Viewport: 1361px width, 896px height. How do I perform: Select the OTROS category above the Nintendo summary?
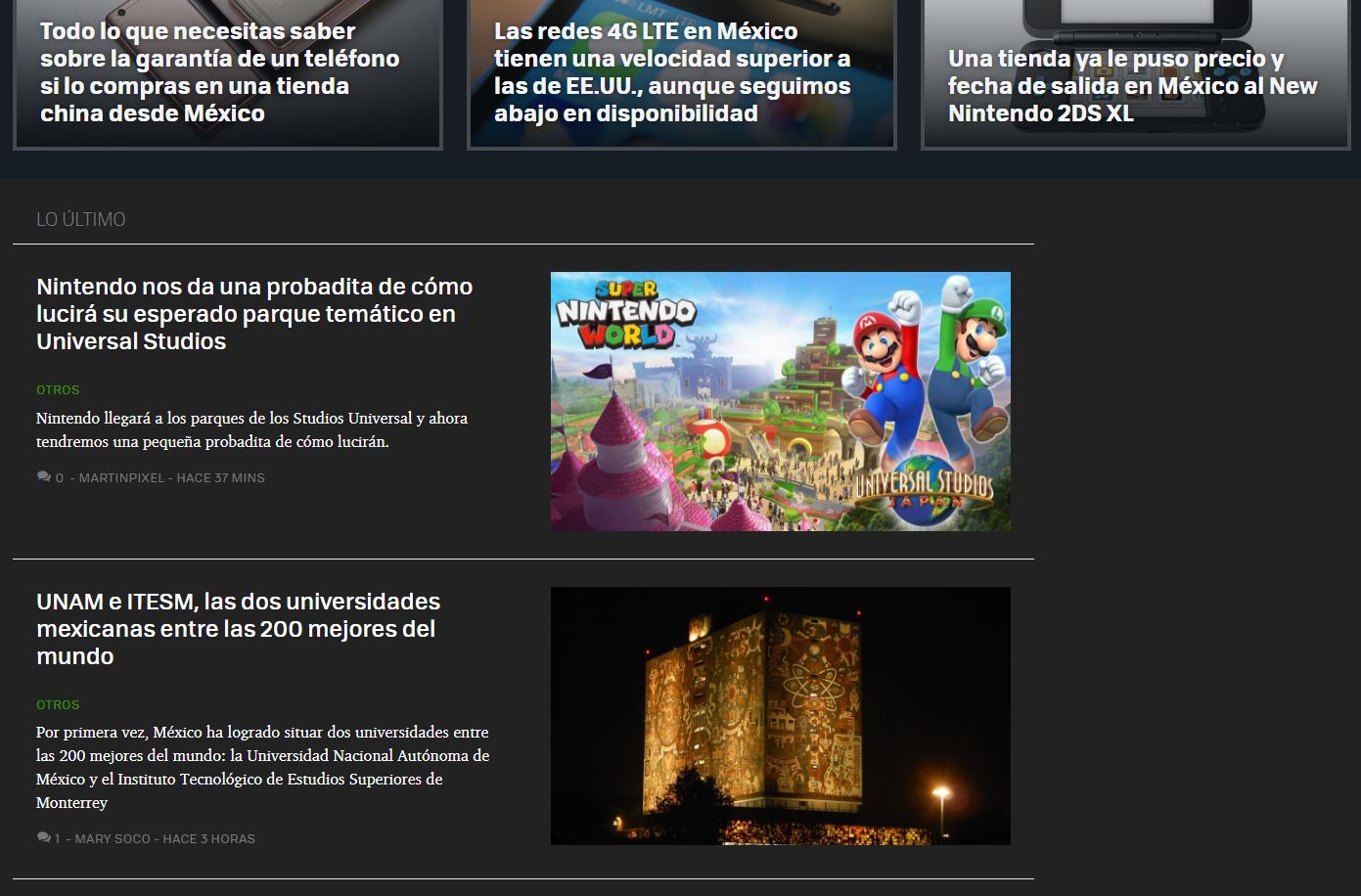point(58,389)
